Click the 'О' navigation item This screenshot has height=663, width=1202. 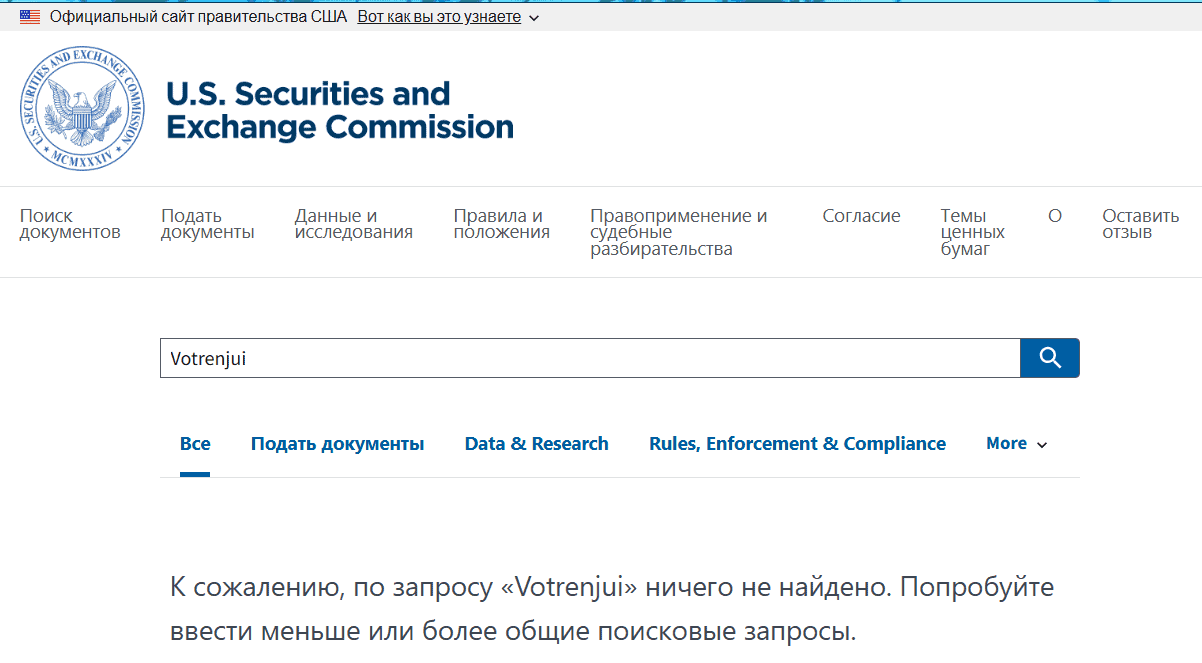[x=1054, y=216]
